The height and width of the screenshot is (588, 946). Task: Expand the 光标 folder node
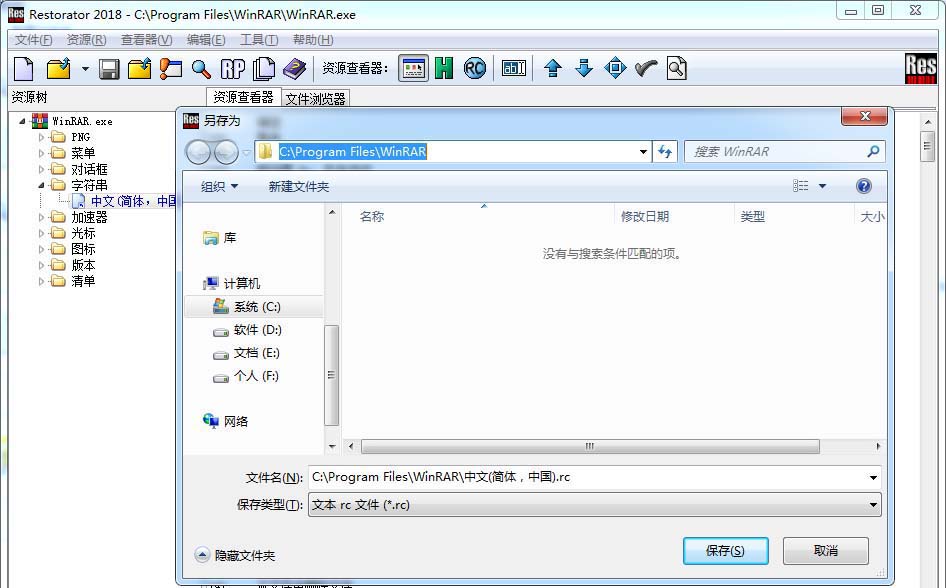(41, 233)
